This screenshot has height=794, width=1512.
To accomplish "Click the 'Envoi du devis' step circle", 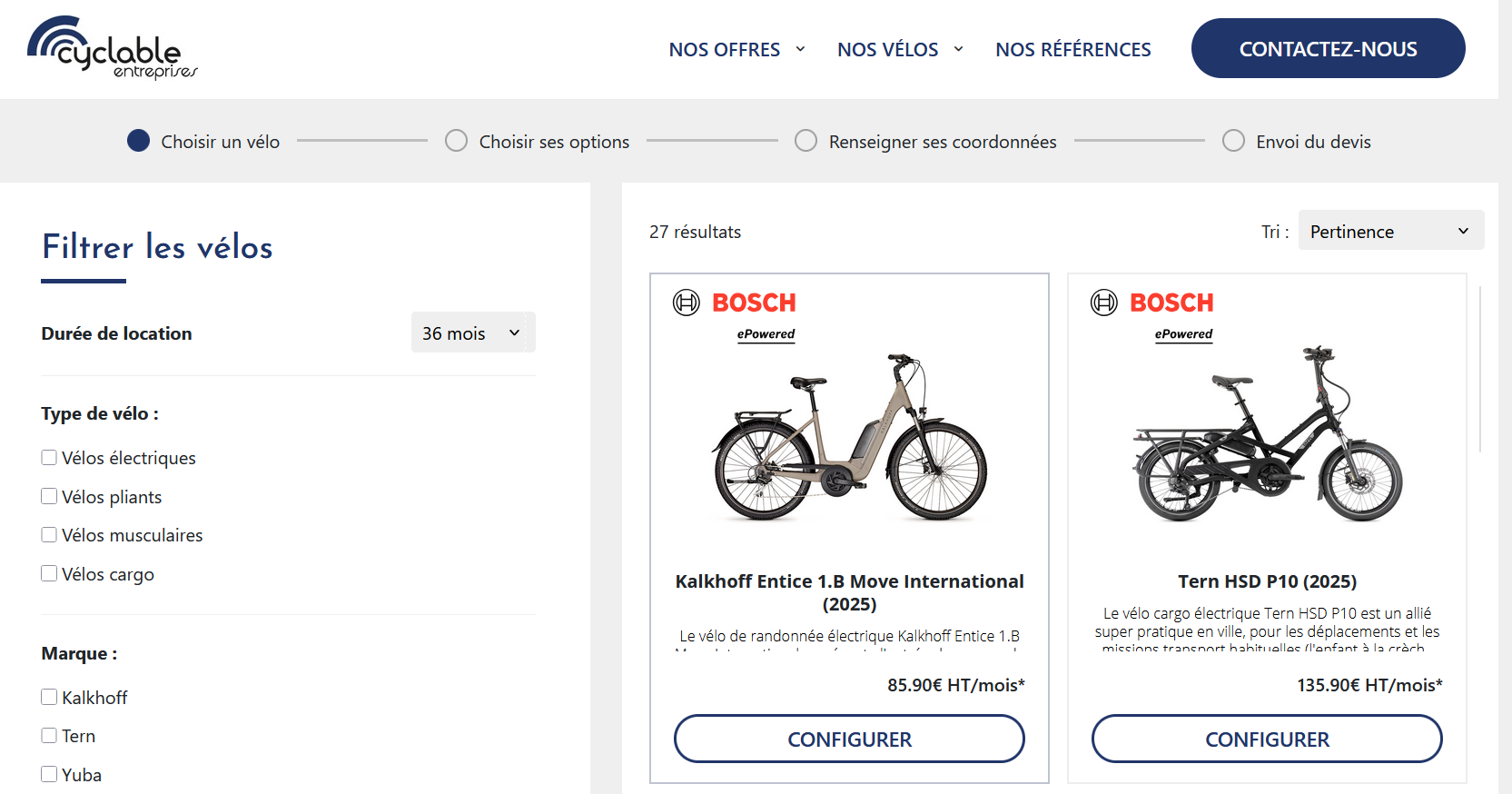I will click(x=1233, y=141).
